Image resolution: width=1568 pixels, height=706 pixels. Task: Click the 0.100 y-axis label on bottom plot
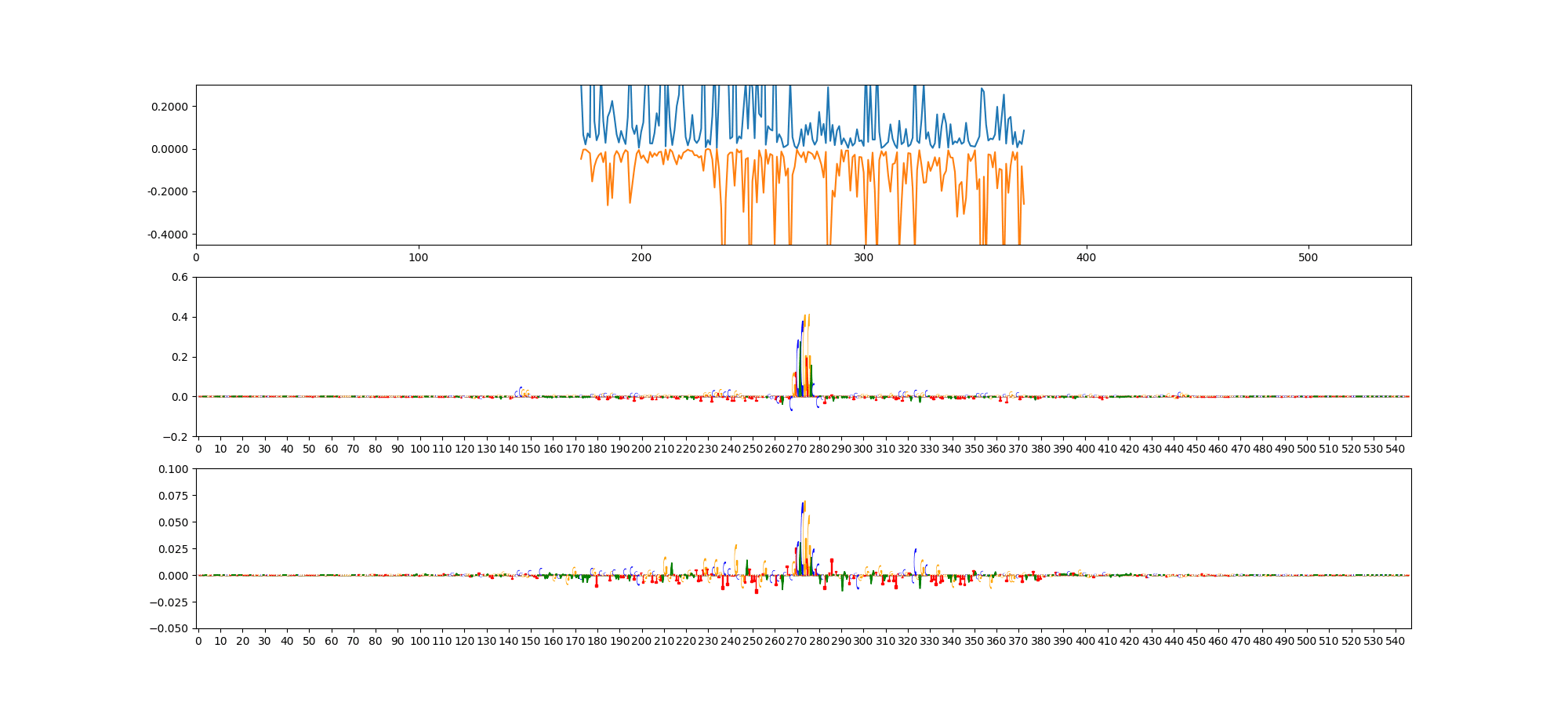[x=174, y=469]
